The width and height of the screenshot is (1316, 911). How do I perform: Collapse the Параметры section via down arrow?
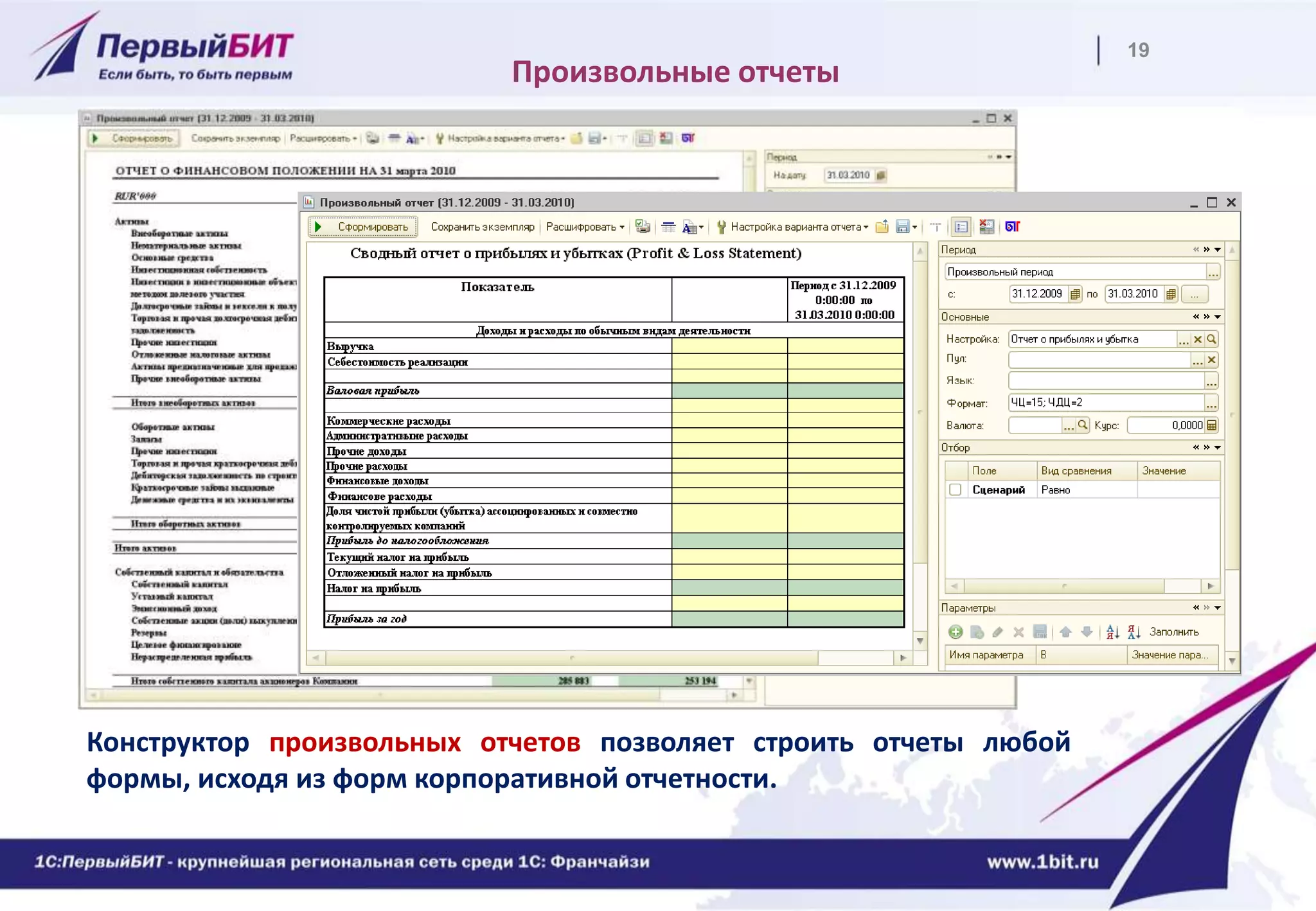[1218, 608]
